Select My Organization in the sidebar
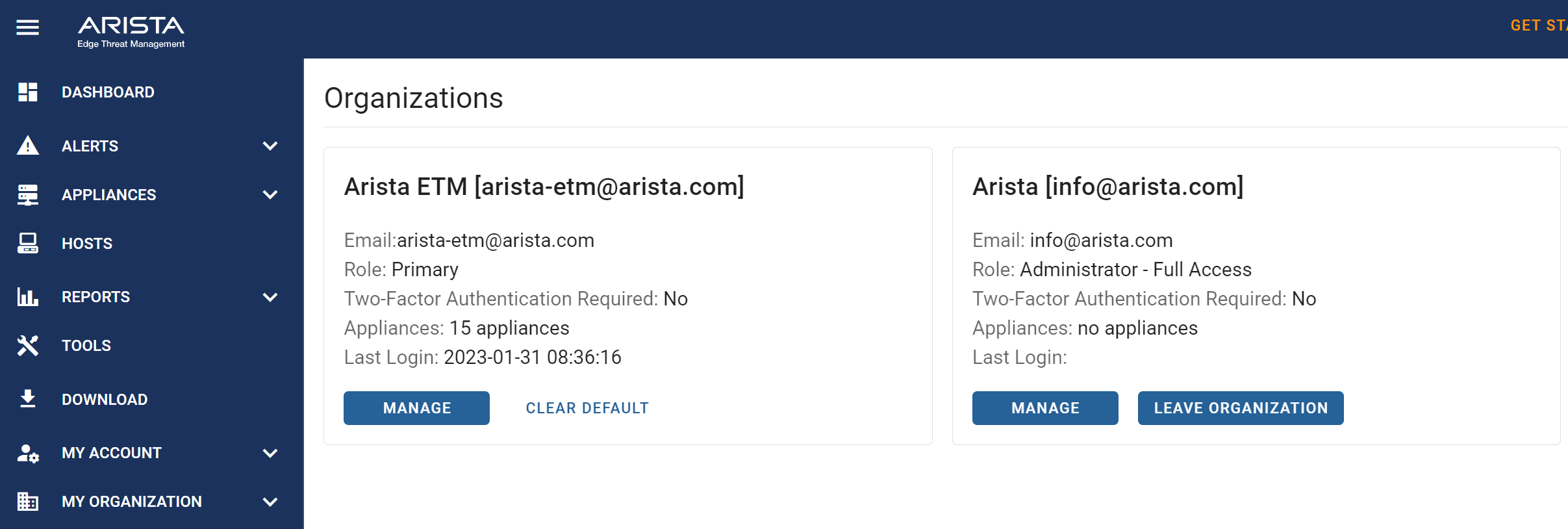 (x=132, y=502)
